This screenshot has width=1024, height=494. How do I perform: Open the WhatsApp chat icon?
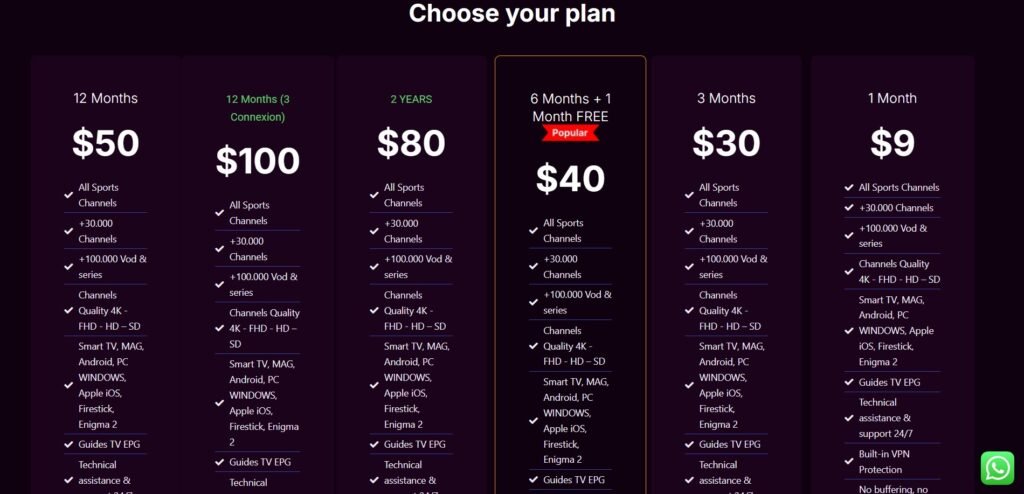pos(997,468)
